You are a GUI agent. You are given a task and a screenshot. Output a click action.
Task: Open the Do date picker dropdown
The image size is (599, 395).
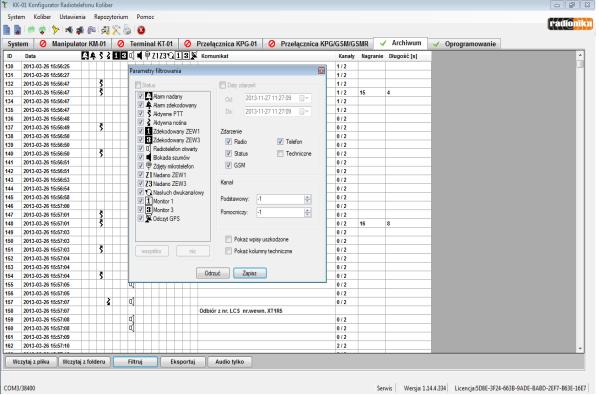click(x=304, y=112)
